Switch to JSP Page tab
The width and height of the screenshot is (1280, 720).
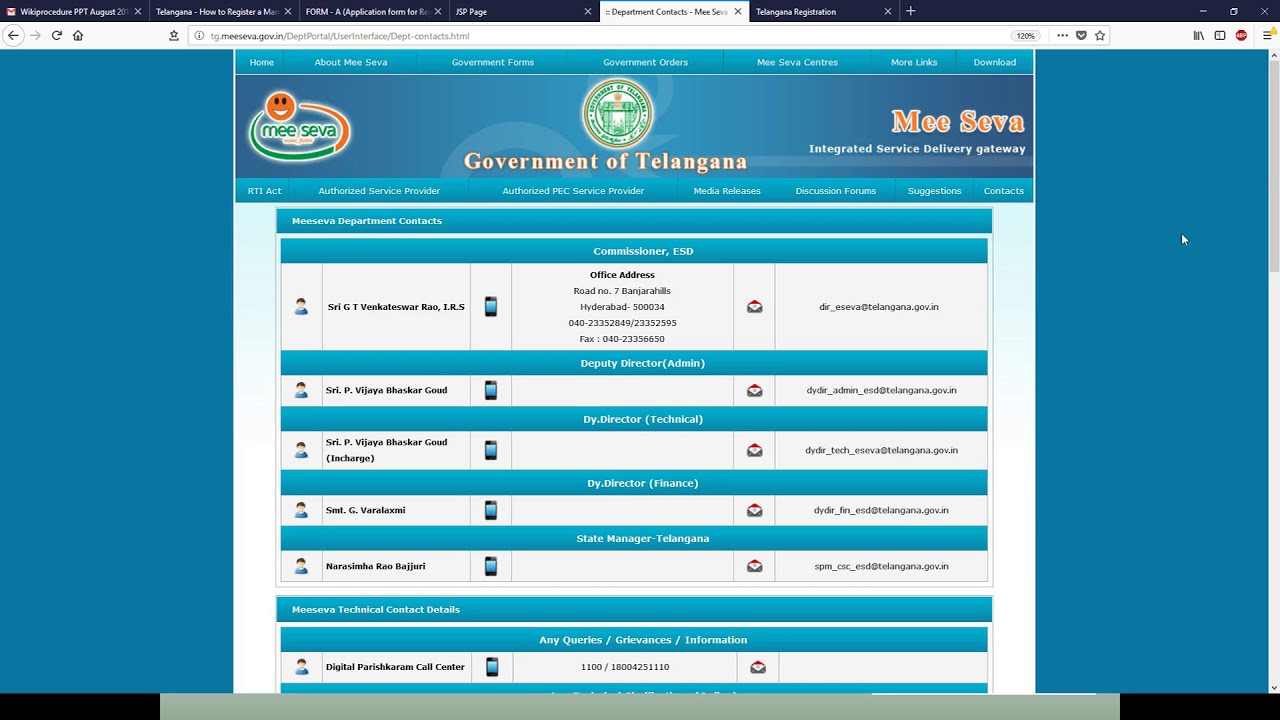click(522, 12)
